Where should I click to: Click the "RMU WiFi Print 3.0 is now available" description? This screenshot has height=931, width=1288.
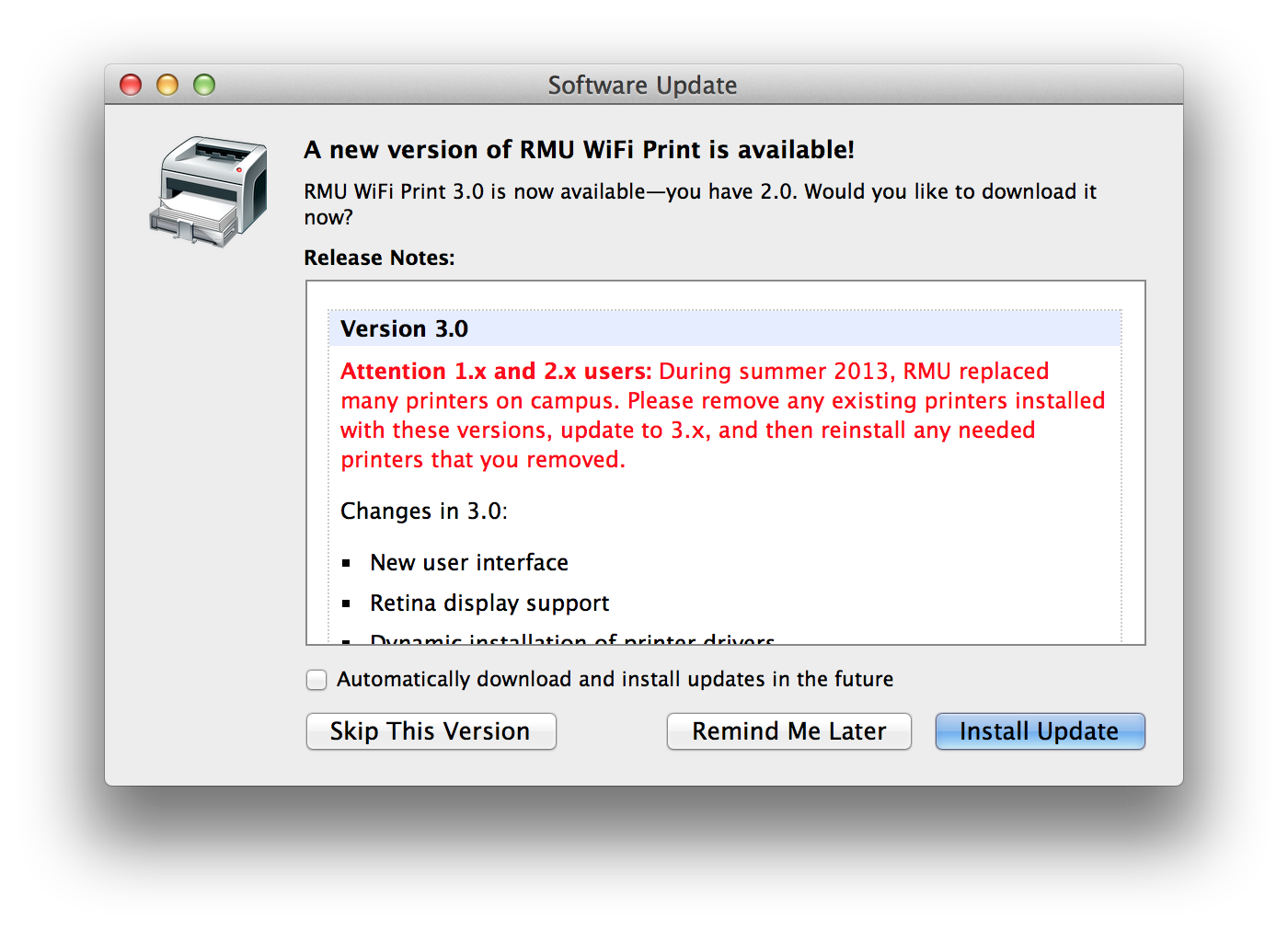tap(699, 192)
